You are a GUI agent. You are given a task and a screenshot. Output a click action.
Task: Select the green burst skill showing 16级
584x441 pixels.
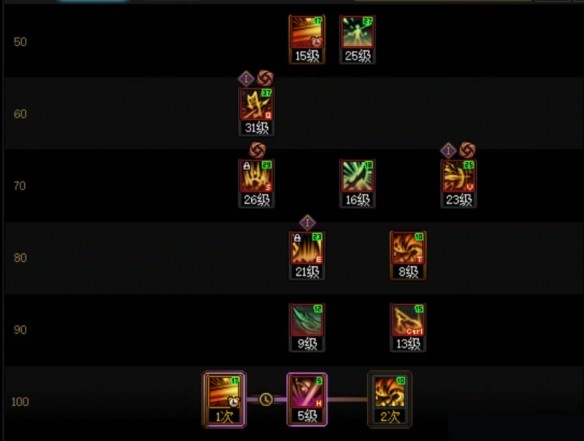click(x=357, y=184)
